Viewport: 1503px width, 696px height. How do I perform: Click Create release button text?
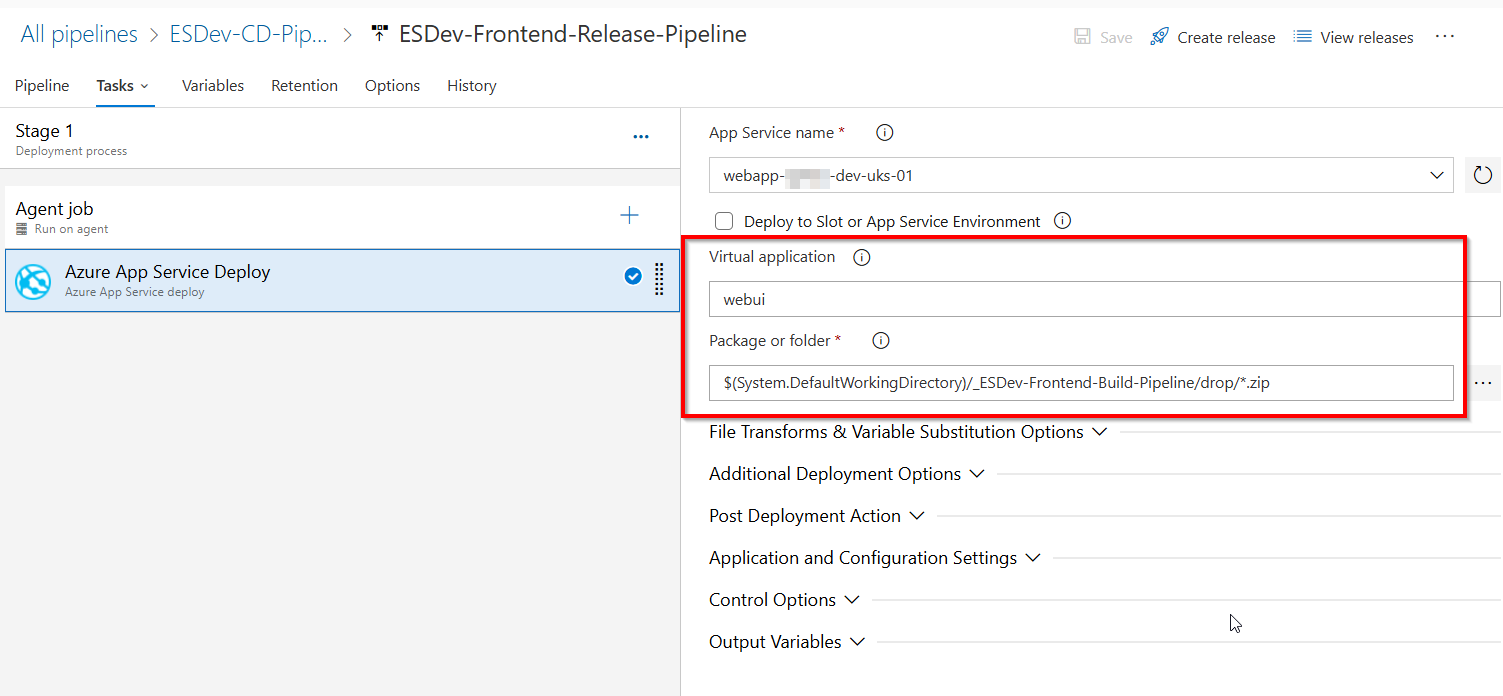click(x=1226, y=38)
